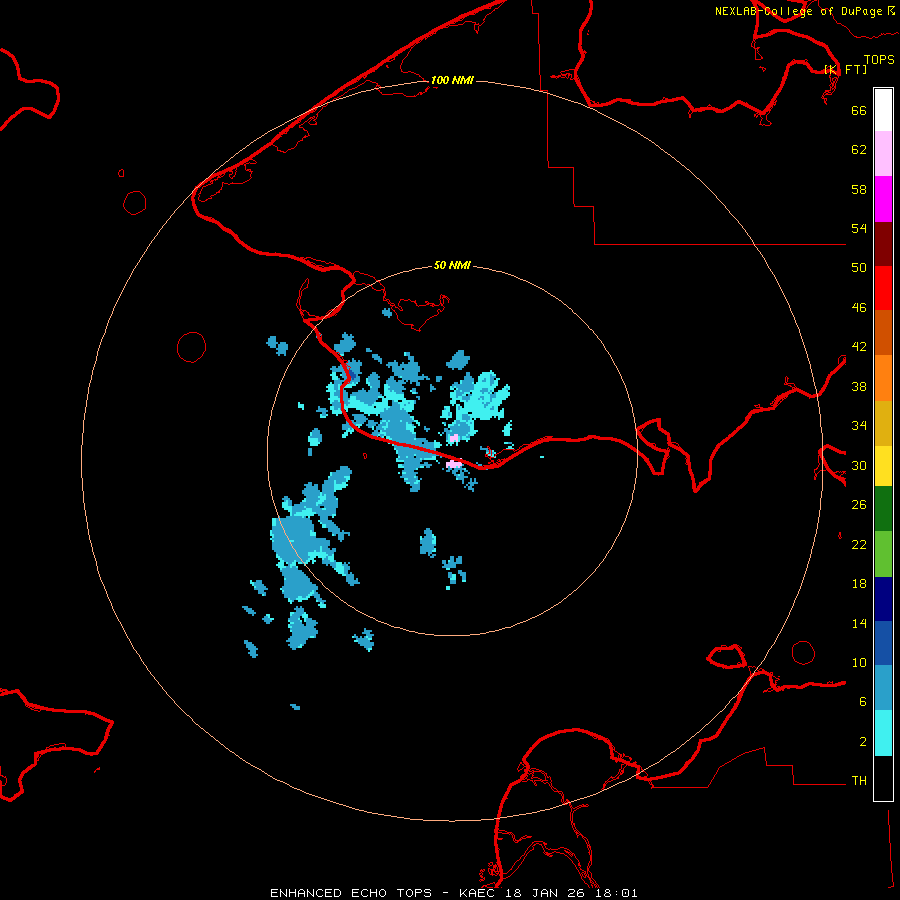Click the legend value "10"

click(859, 662)
